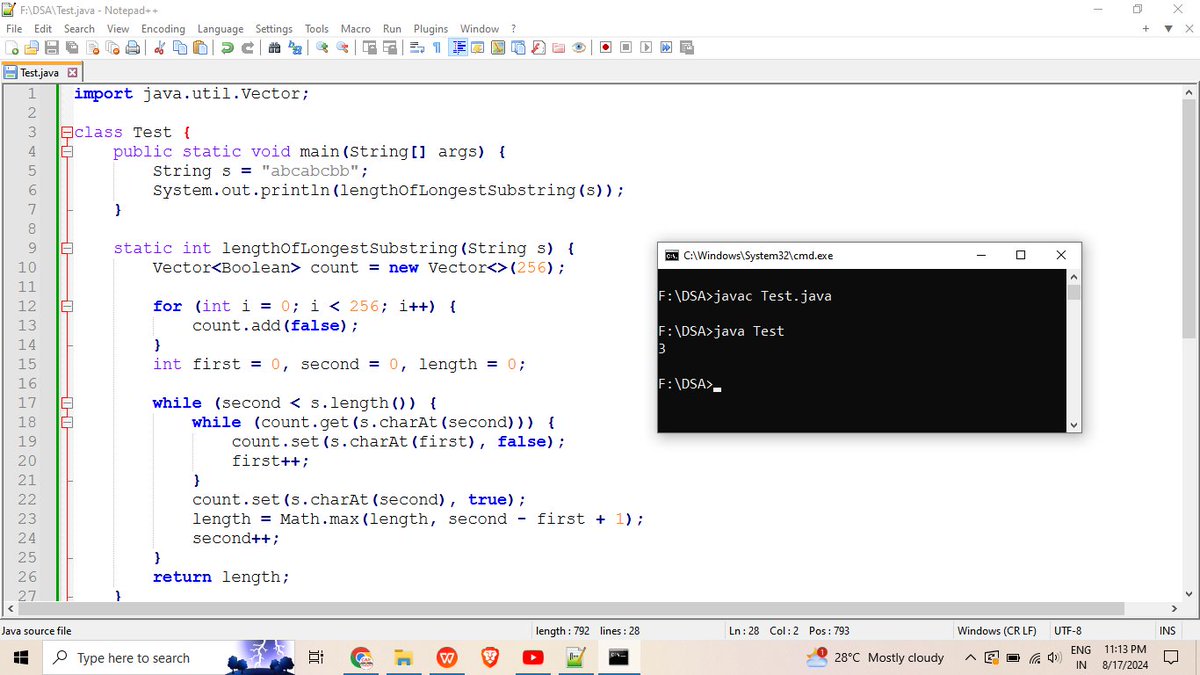Open the Macro menu

coord(355,29)
